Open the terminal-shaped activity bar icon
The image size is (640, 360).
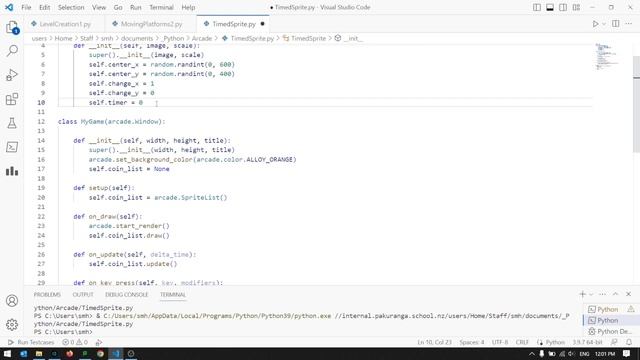pos(12,147)
